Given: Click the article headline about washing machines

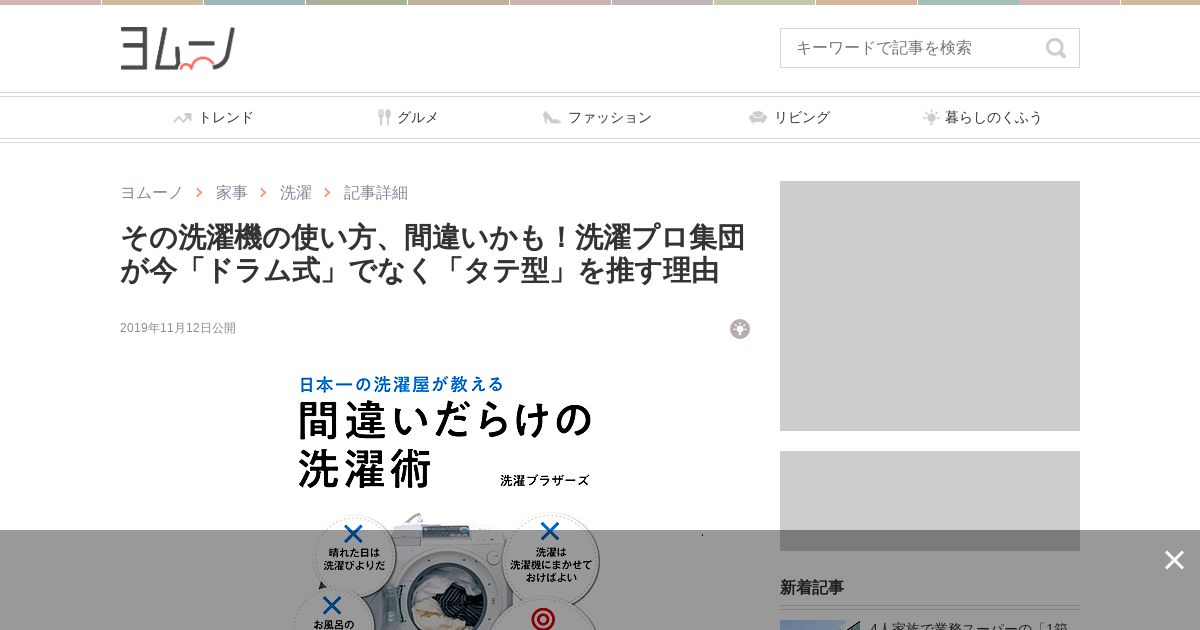Looking at the screenshot, I should point(433,254).
